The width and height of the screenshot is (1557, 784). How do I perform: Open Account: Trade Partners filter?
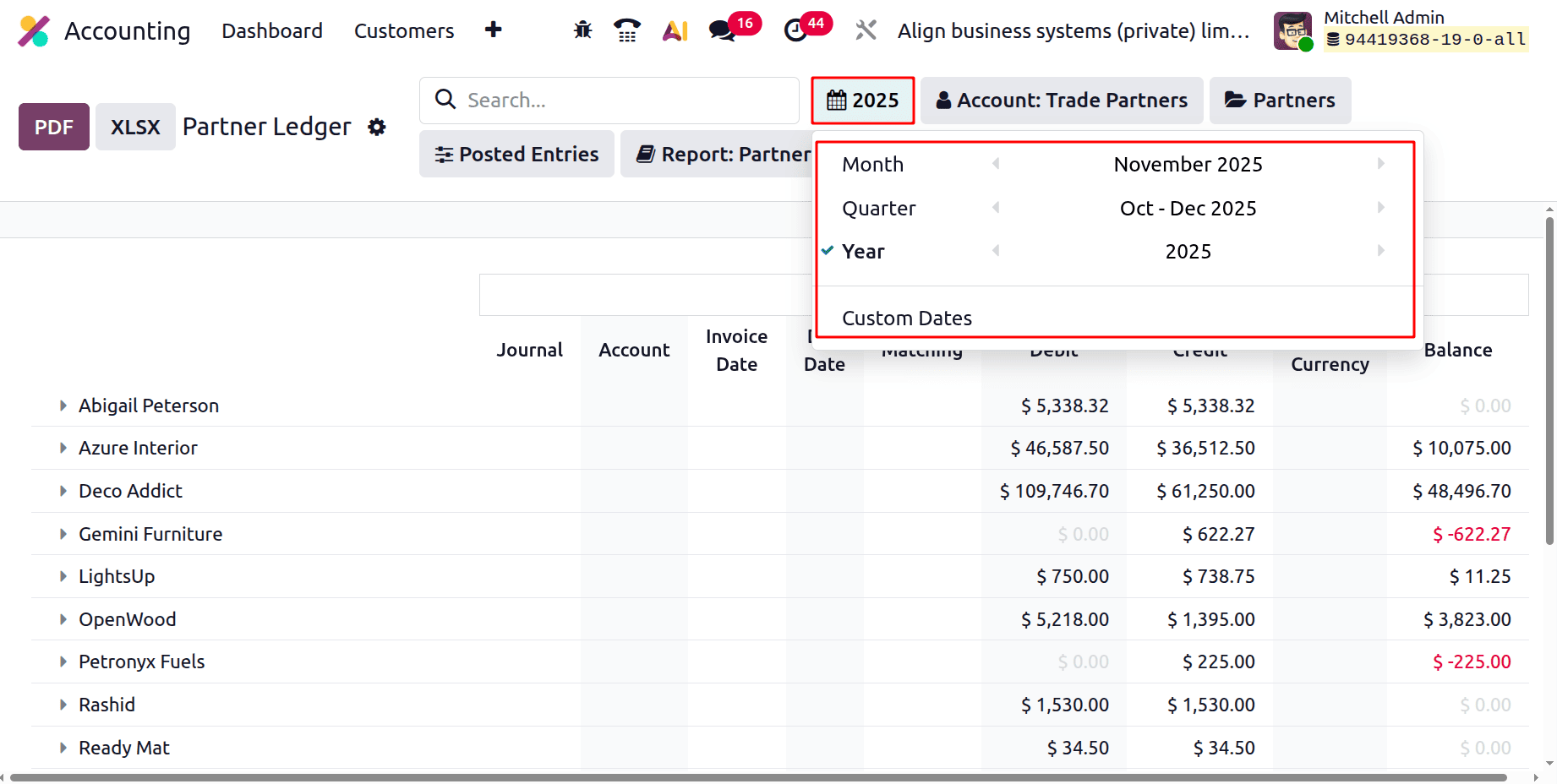pos(1062,101)
